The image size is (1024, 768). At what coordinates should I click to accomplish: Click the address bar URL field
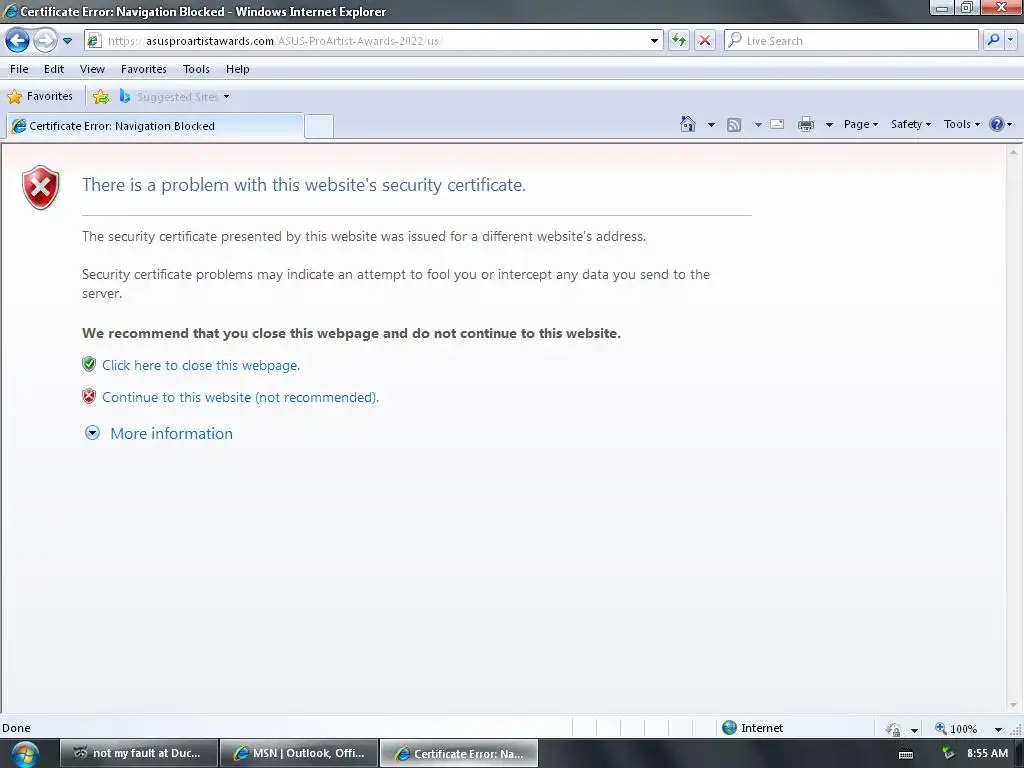(374, 40)
